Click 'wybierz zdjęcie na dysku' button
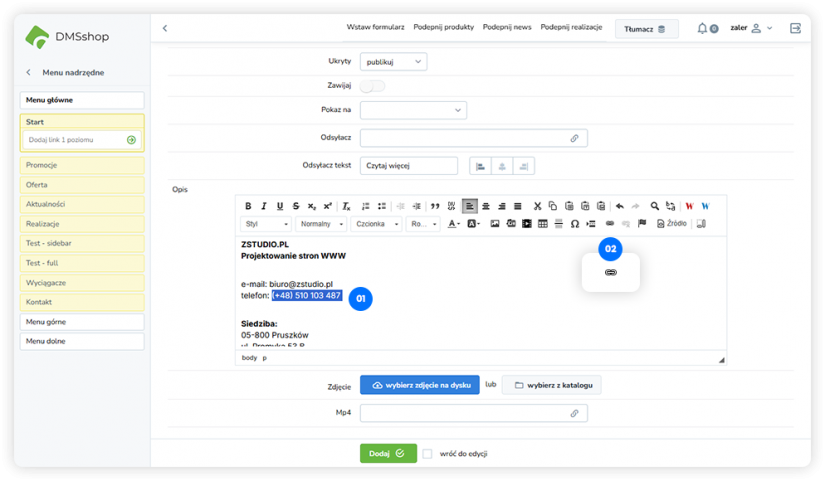The width and height of the screenshot is (825, 481). [419, 385]
